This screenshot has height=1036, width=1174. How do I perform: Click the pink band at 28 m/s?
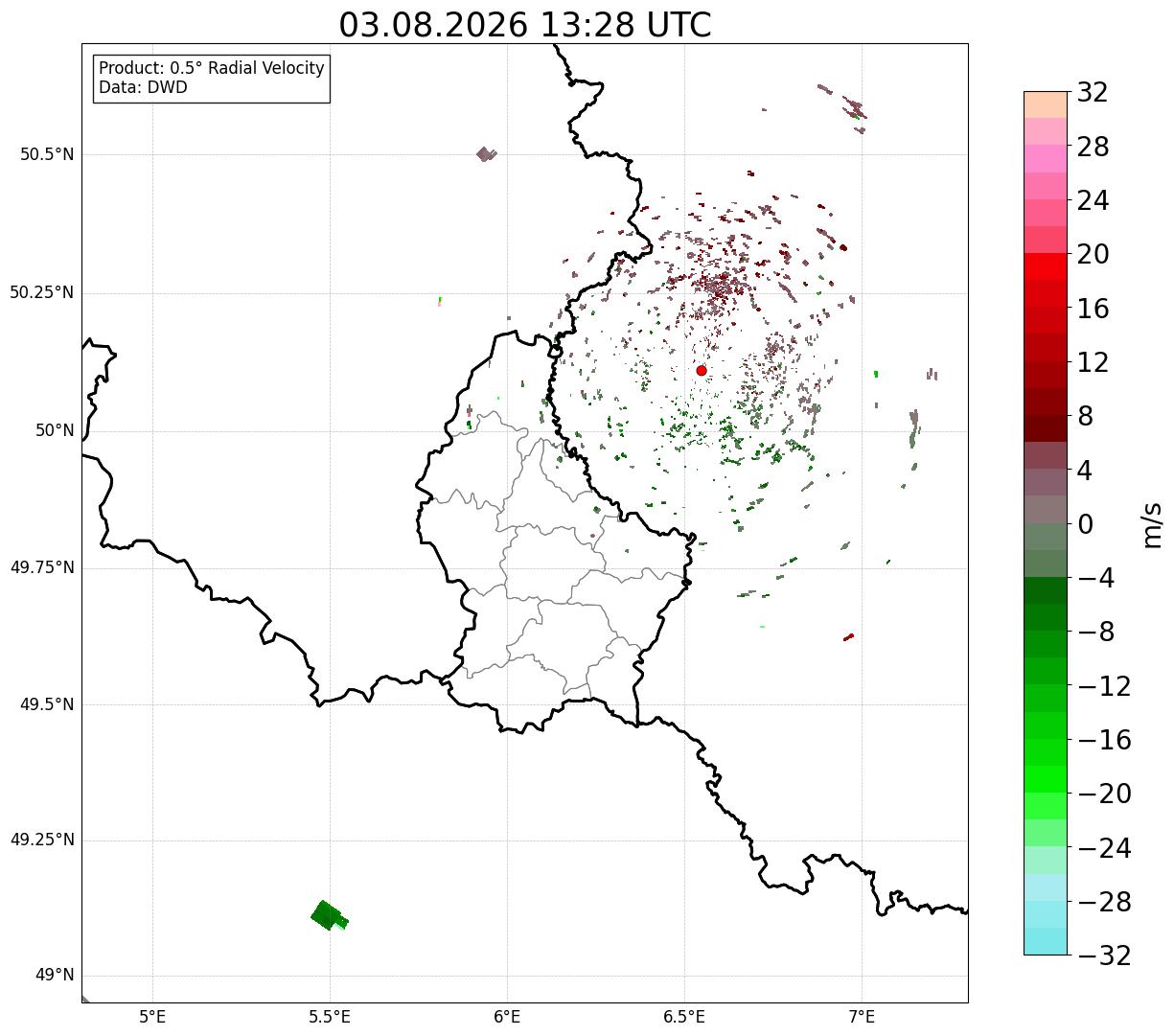click(1046, 158)
